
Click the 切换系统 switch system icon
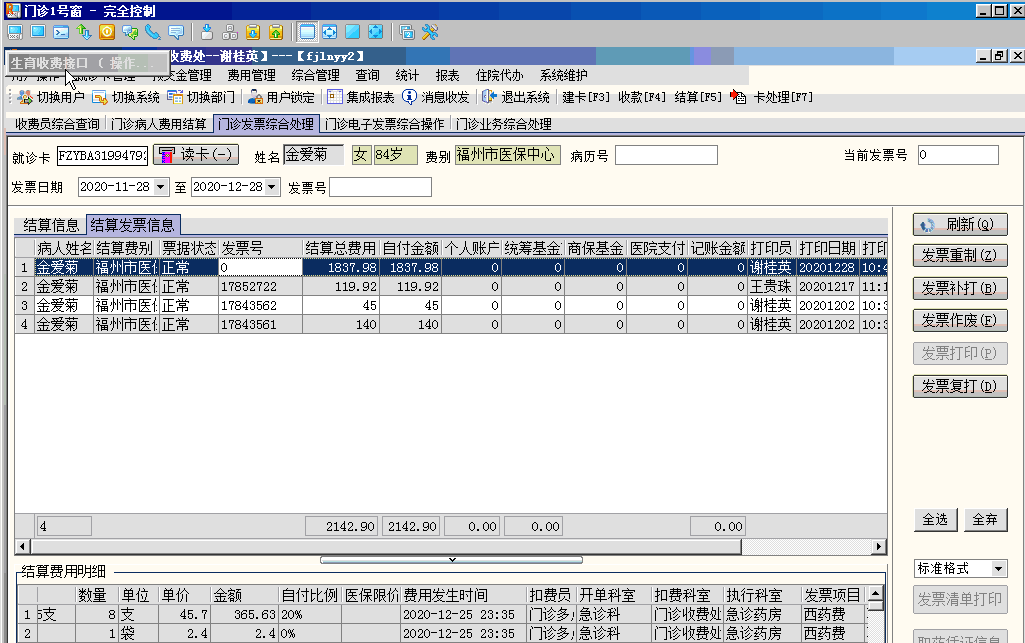pos(99,97)
